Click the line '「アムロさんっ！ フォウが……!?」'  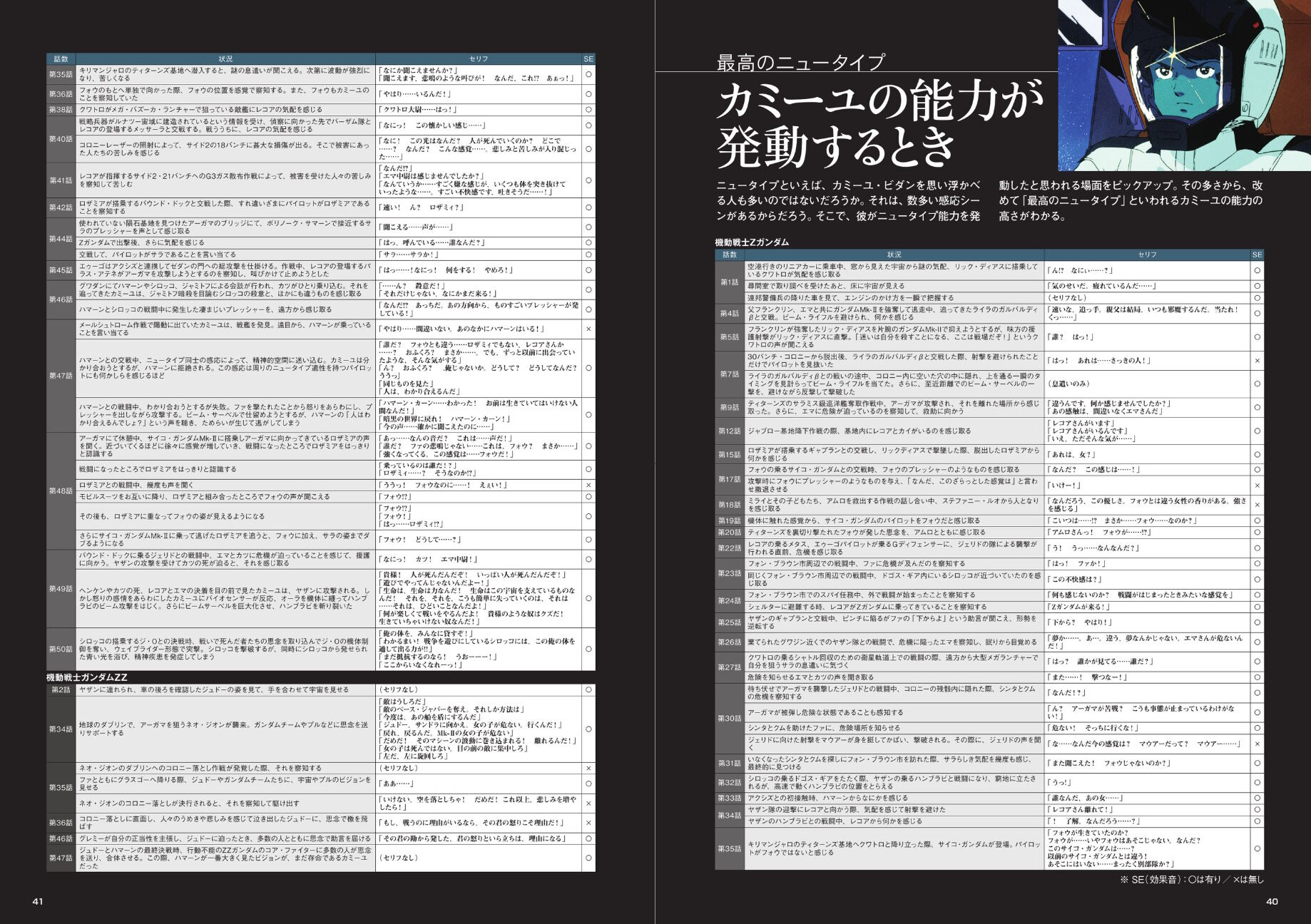(x=1100, y=532)
